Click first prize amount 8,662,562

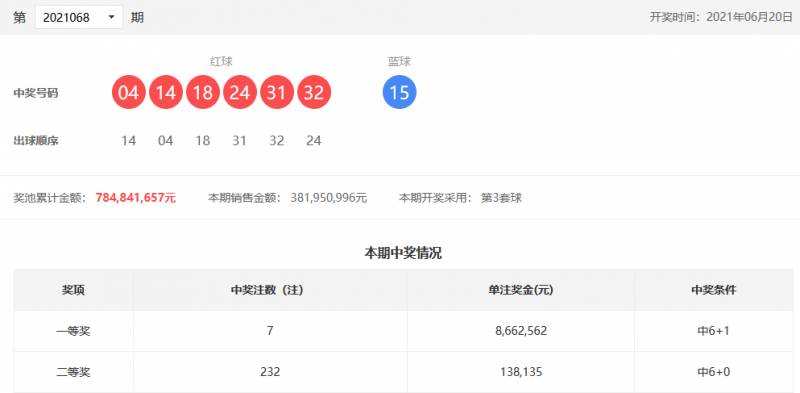pos(521,331)
